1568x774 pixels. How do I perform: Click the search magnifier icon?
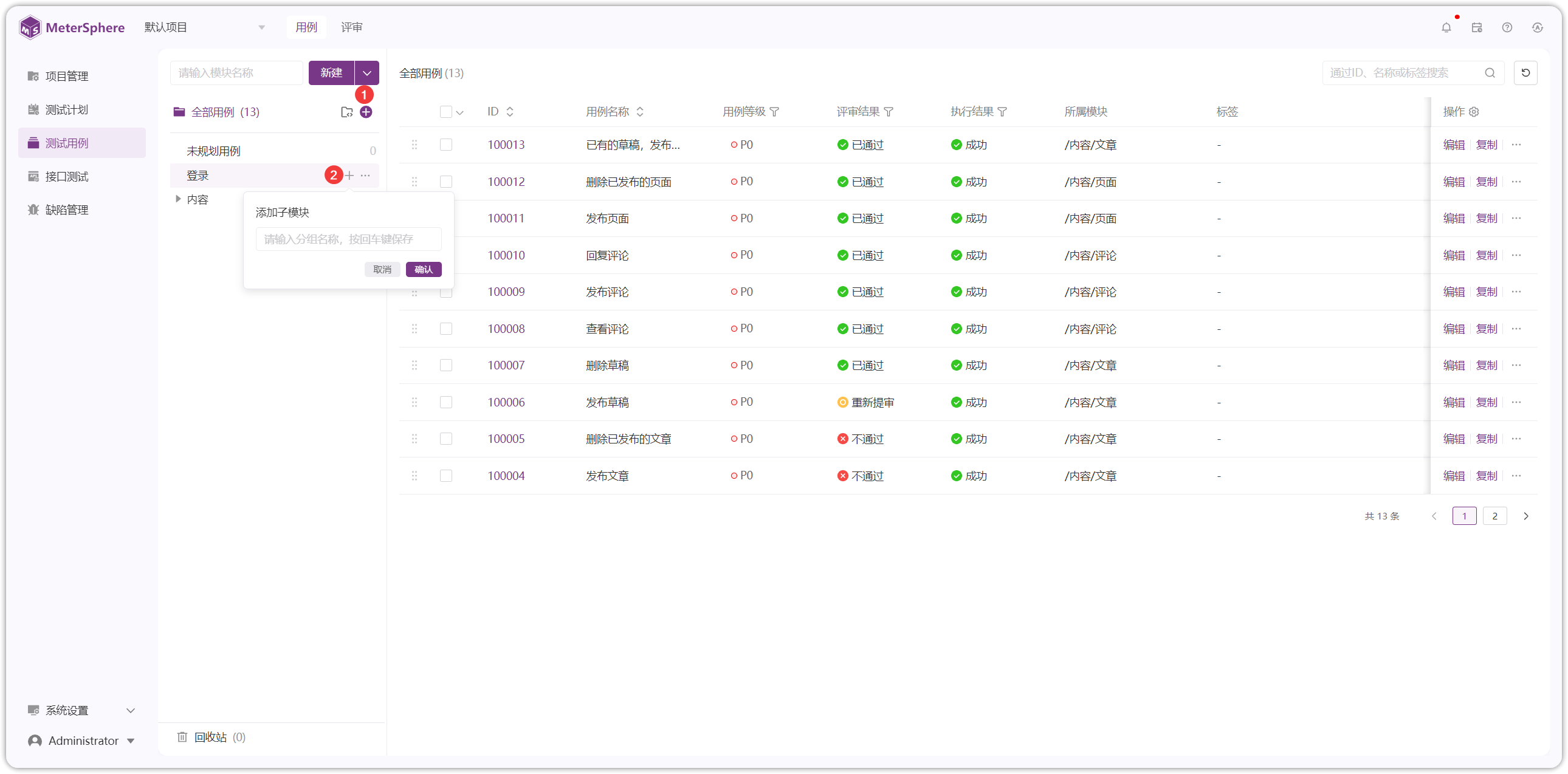(x=1490, y=73)
